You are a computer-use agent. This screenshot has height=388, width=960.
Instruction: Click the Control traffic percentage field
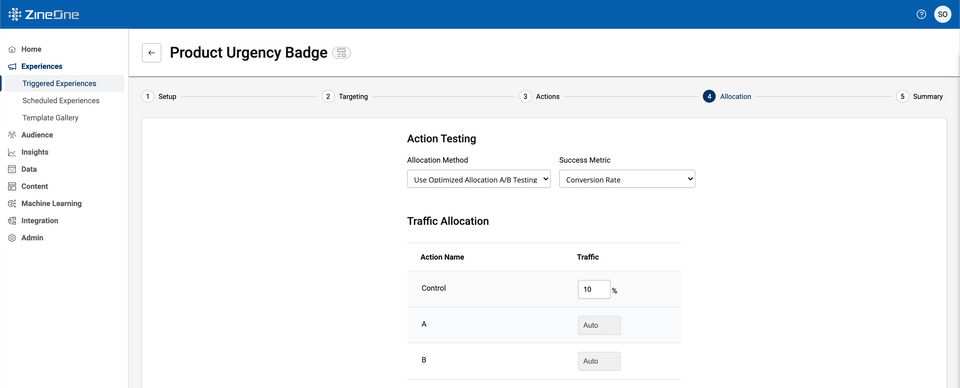tap(594, 289)
